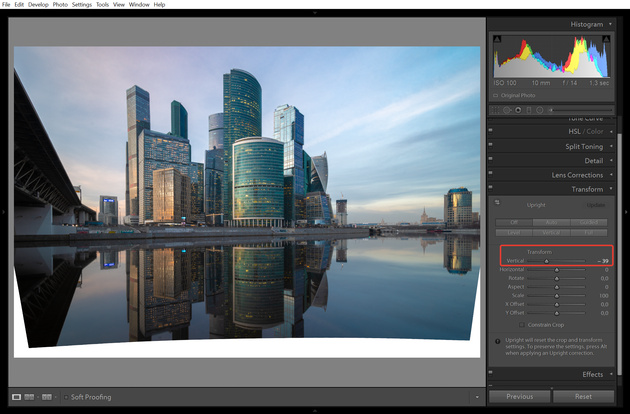
Task: Click the Scale slider handle
Action: [x=556, y=296]
